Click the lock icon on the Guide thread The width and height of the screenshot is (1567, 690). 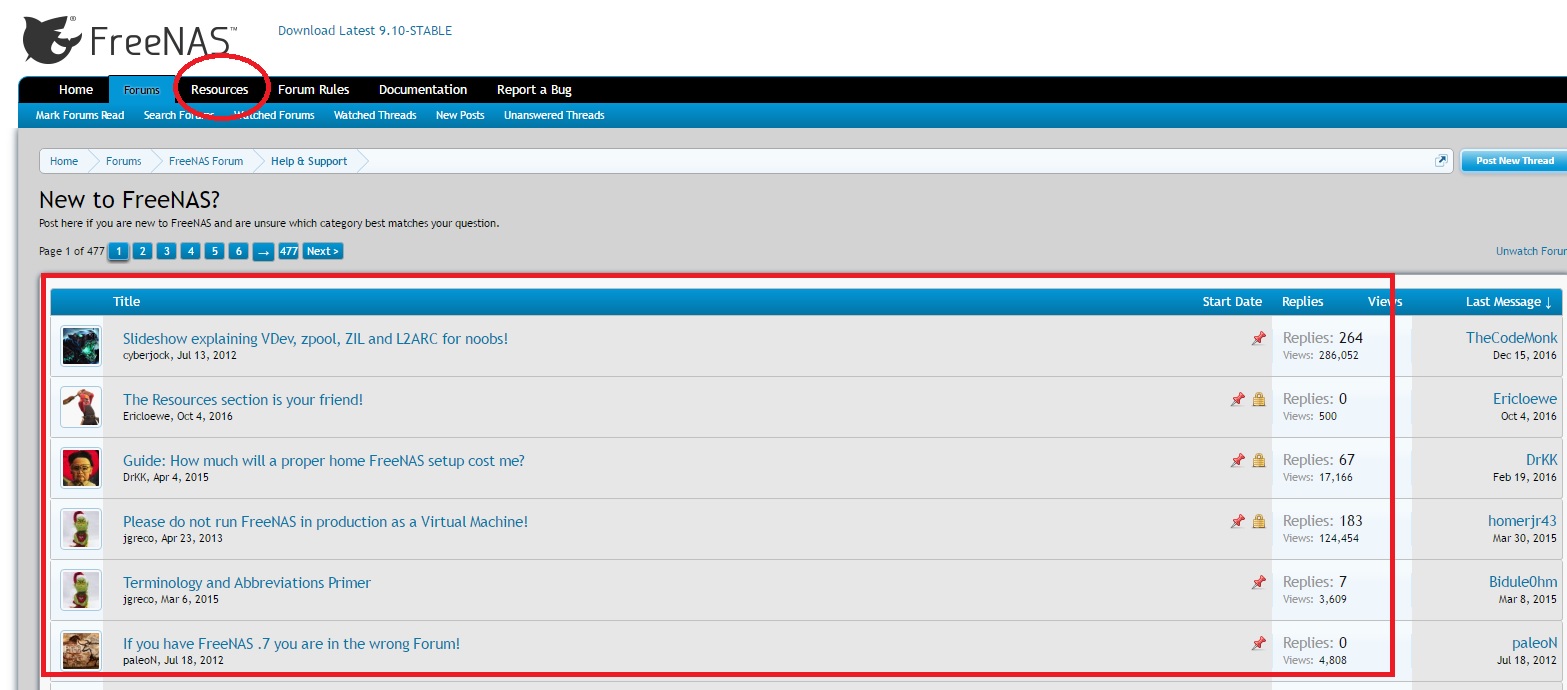(x=1259, y=461)
